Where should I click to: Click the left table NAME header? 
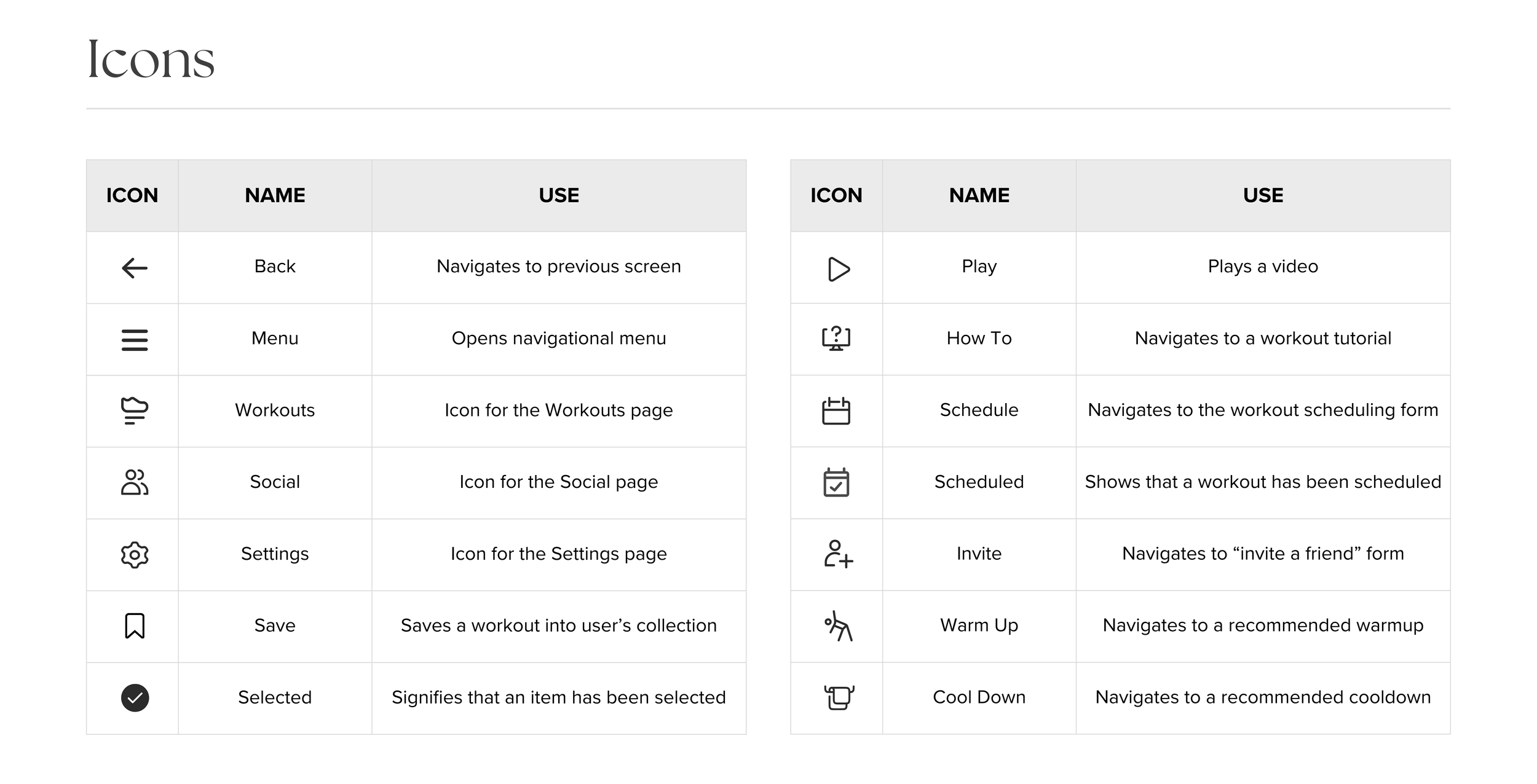tap(275, 195)
